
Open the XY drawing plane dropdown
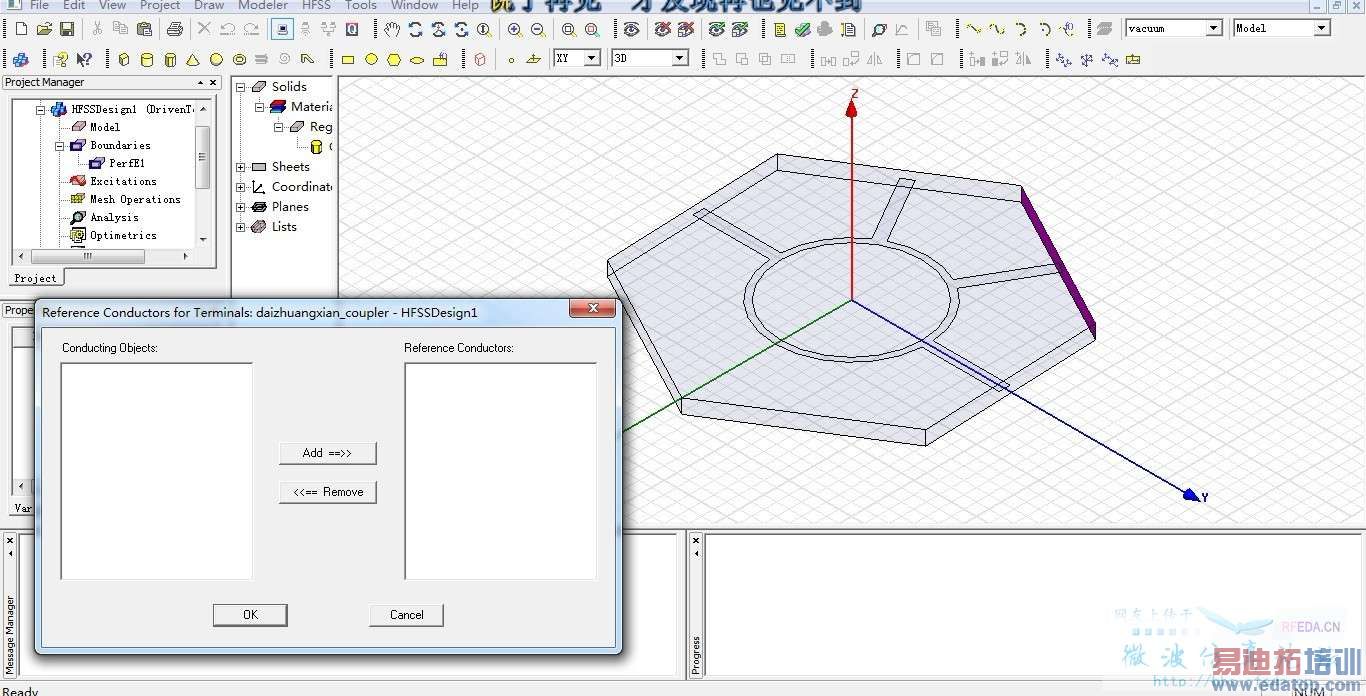pyautogui.click(x=591, y=58)
